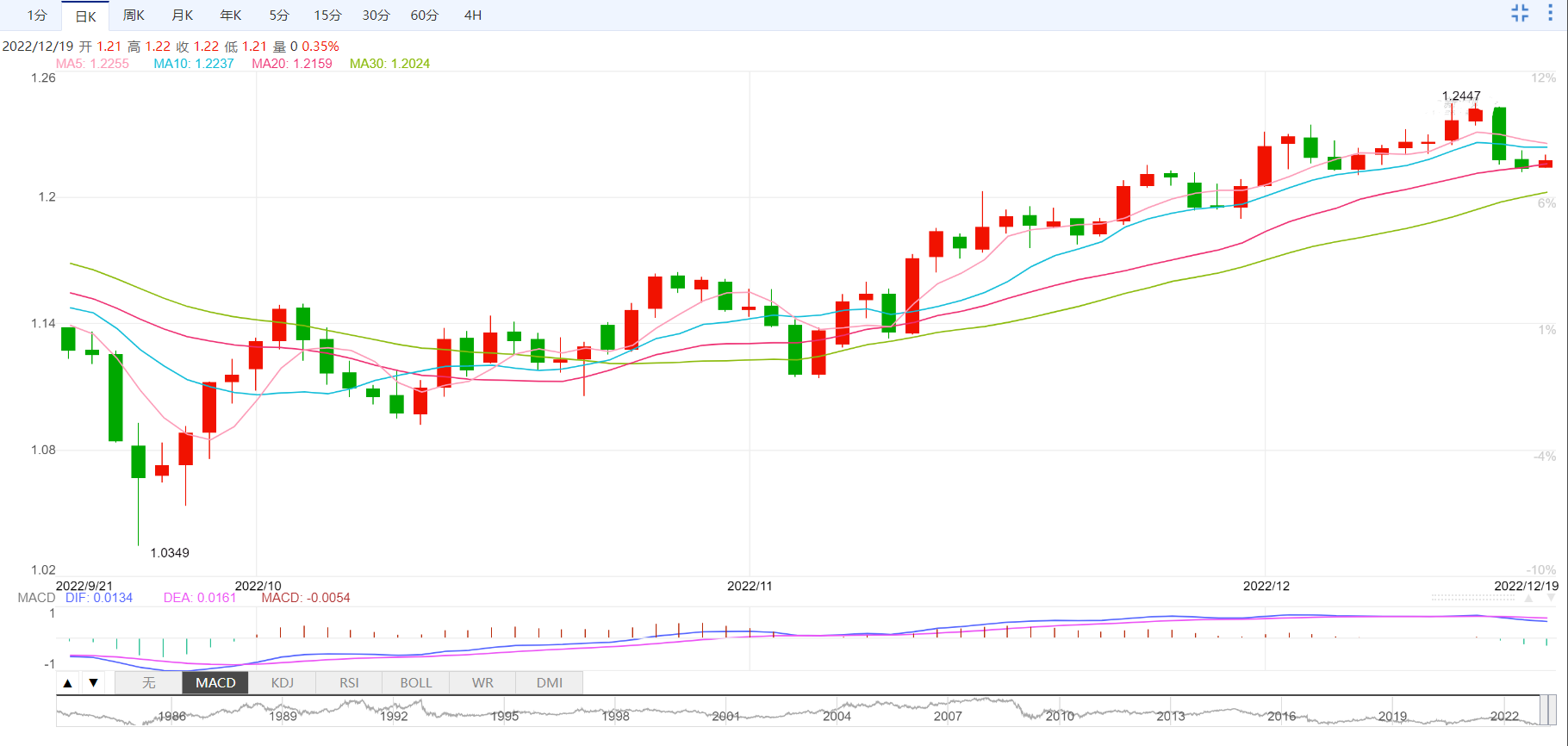Click the 2022/10 date axis label

[258, 586]
